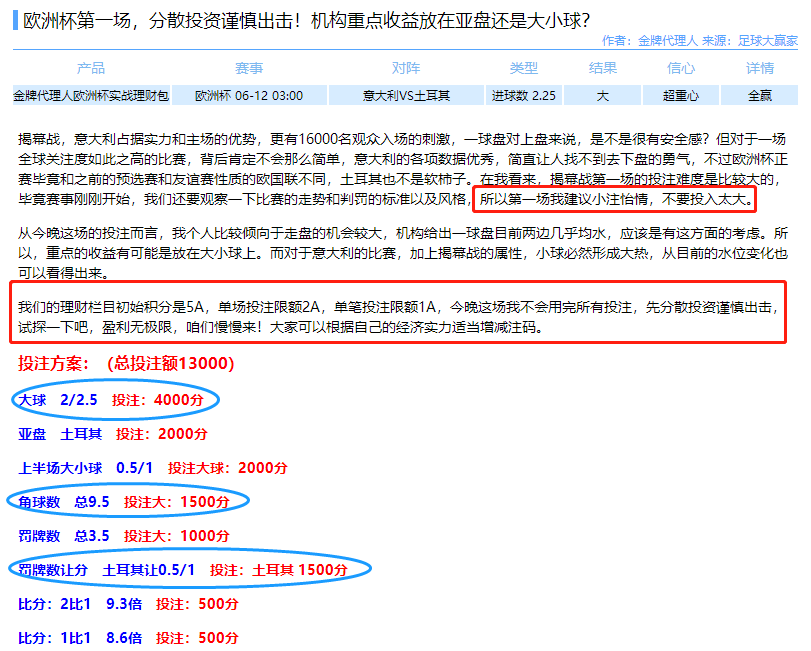Click the line 大球 2/2.5 投注：4000分

(111, 400)
